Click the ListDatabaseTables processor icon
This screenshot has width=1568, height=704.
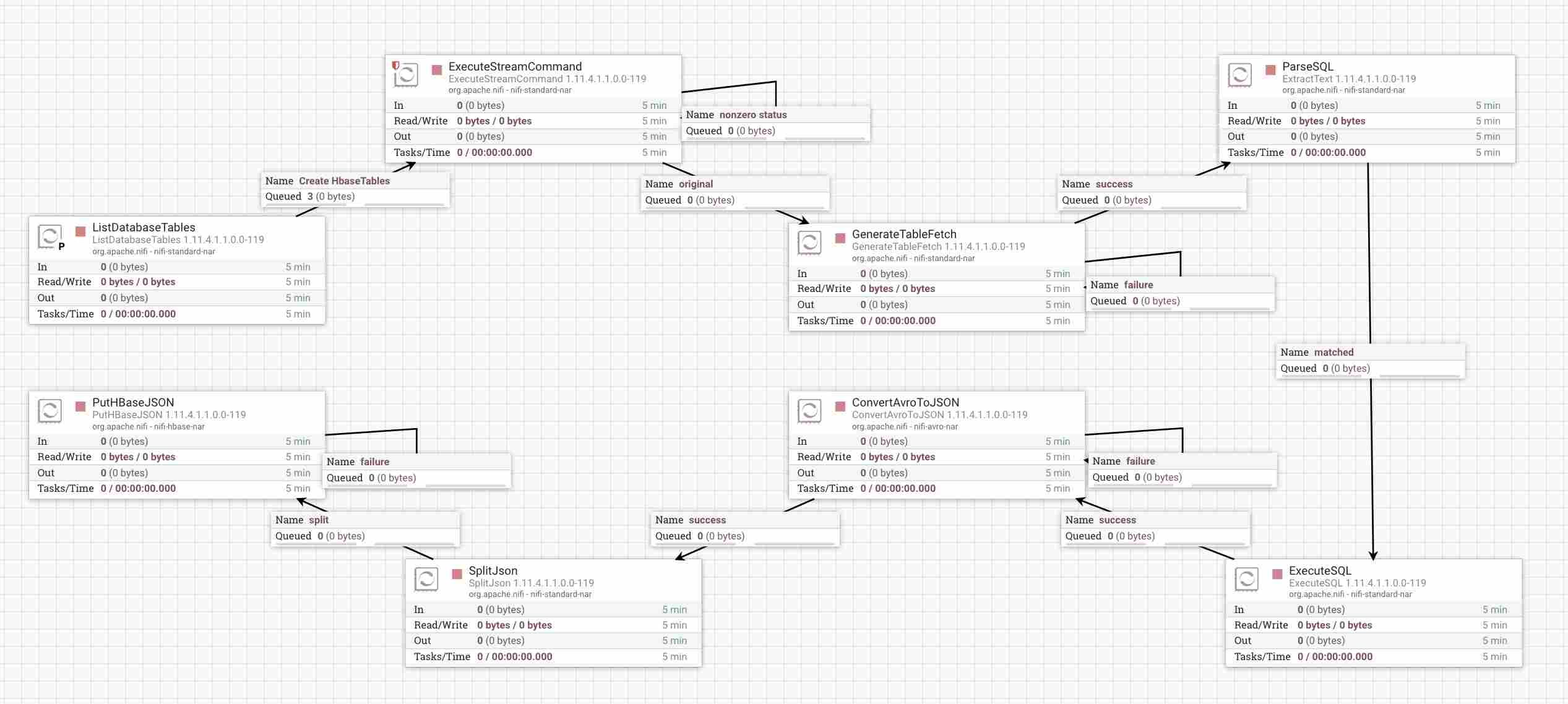point(50,236)
